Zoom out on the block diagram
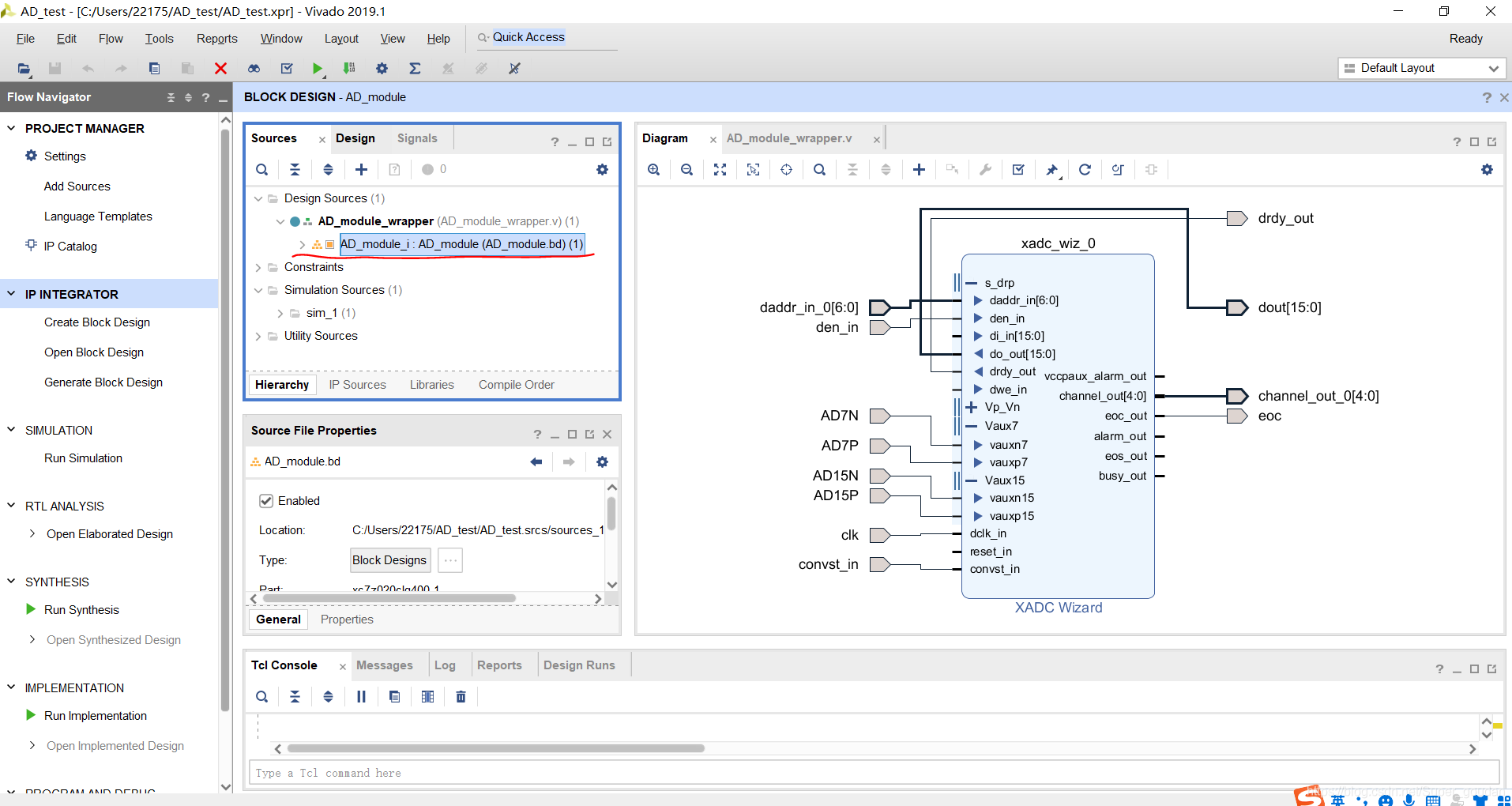The image size is (1512, 806). coord(686,169)
